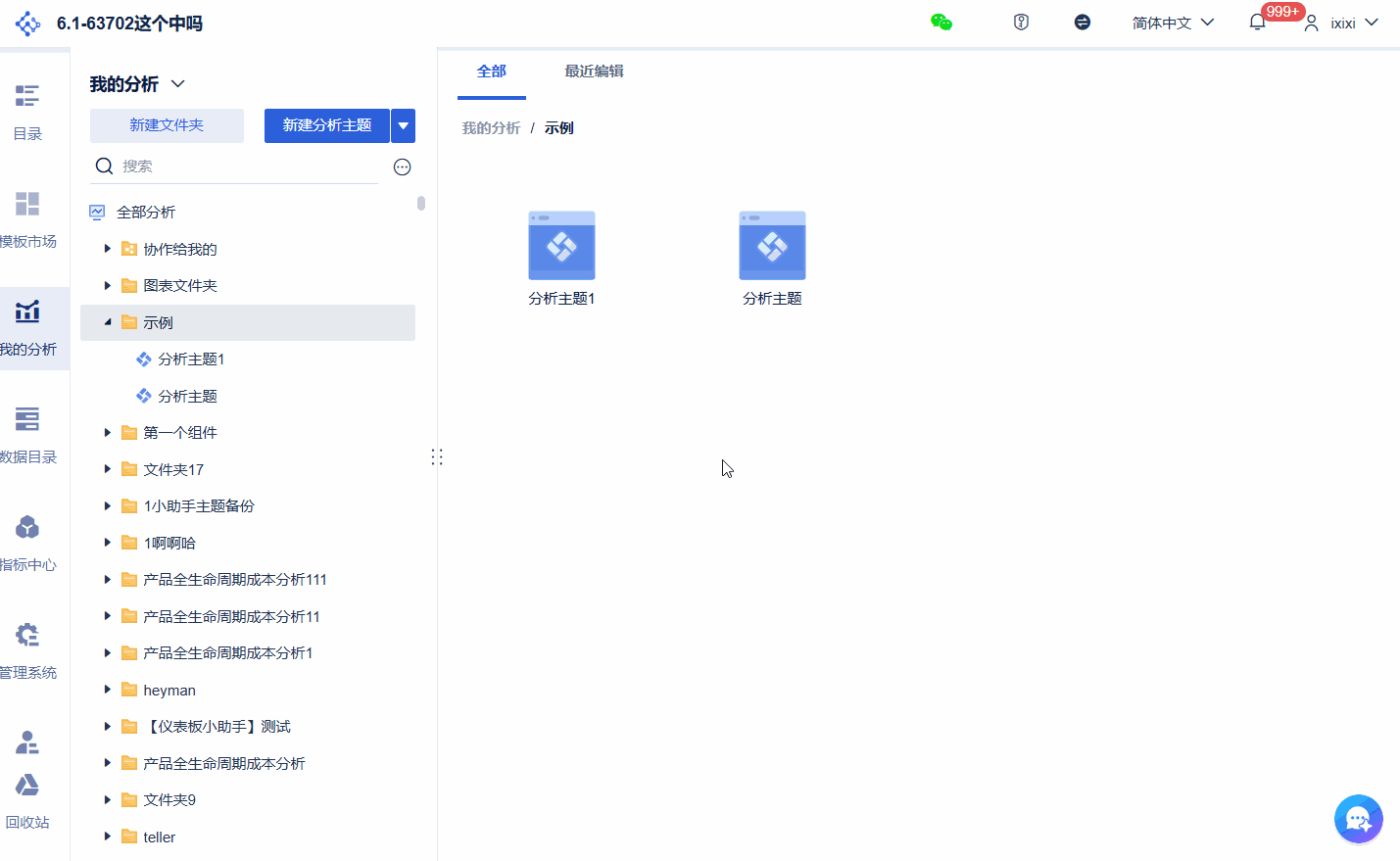Collapse the 示例 folder

(108, 322)
